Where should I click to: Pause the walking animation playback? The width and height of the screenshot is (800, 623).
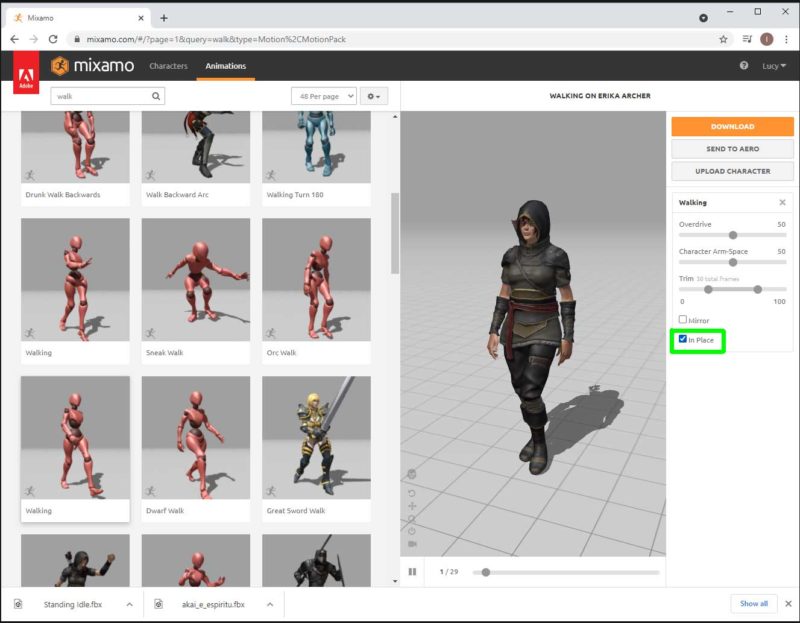413,572
